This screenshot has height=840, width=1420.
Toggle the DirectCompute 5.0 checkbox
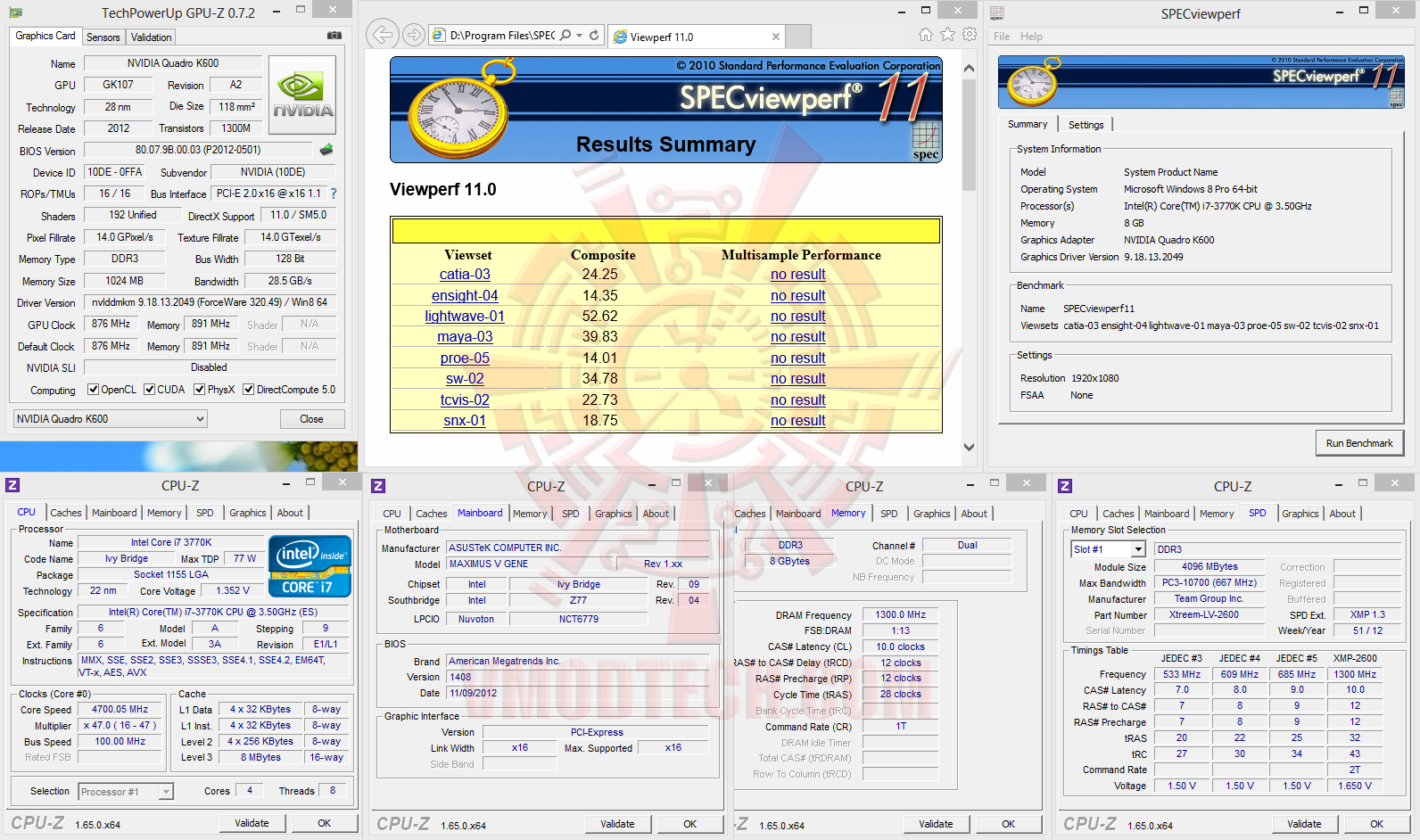click(249, 390)
